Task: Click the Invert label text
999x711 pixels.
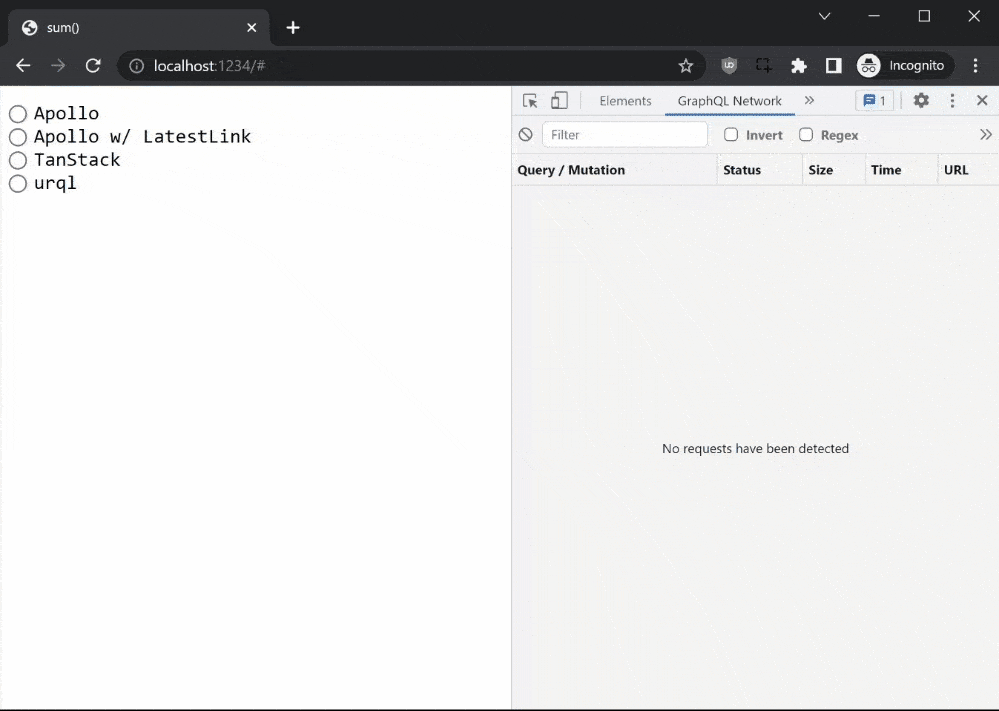Action: coord(764,135)
